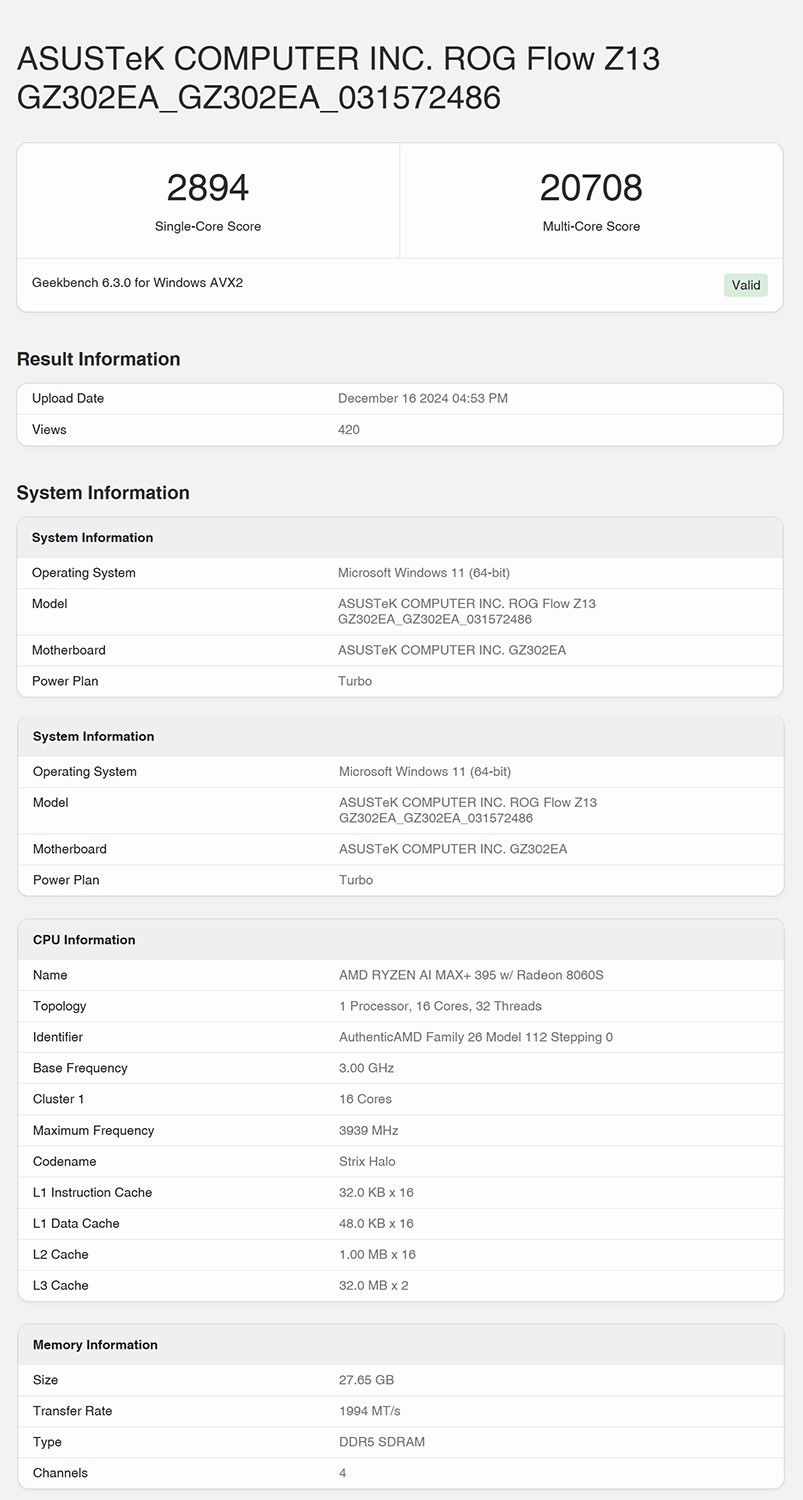Select the CPU Name label
The height and width of the screenshot is (1500, 803).
coord(50,975)
